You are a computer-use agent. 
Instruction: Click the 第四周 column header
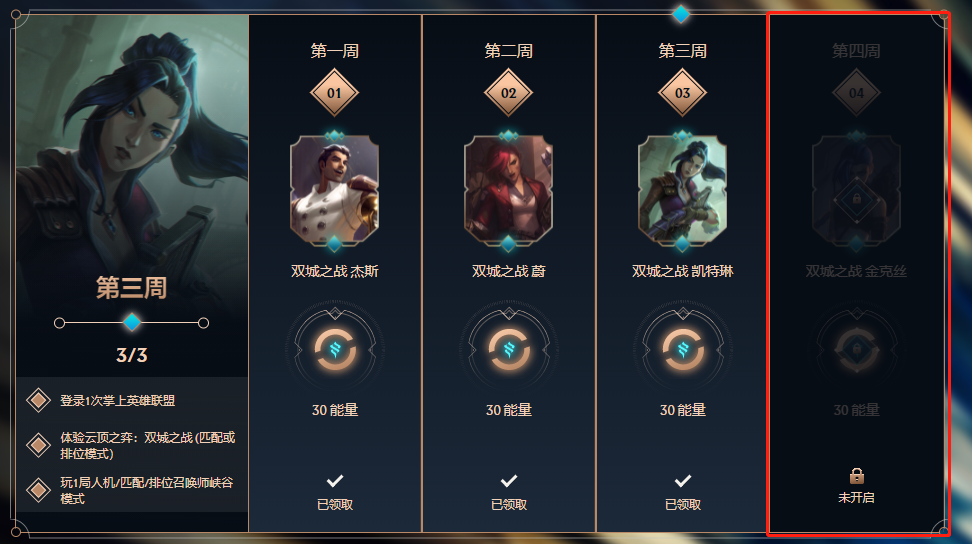point(856,51)
